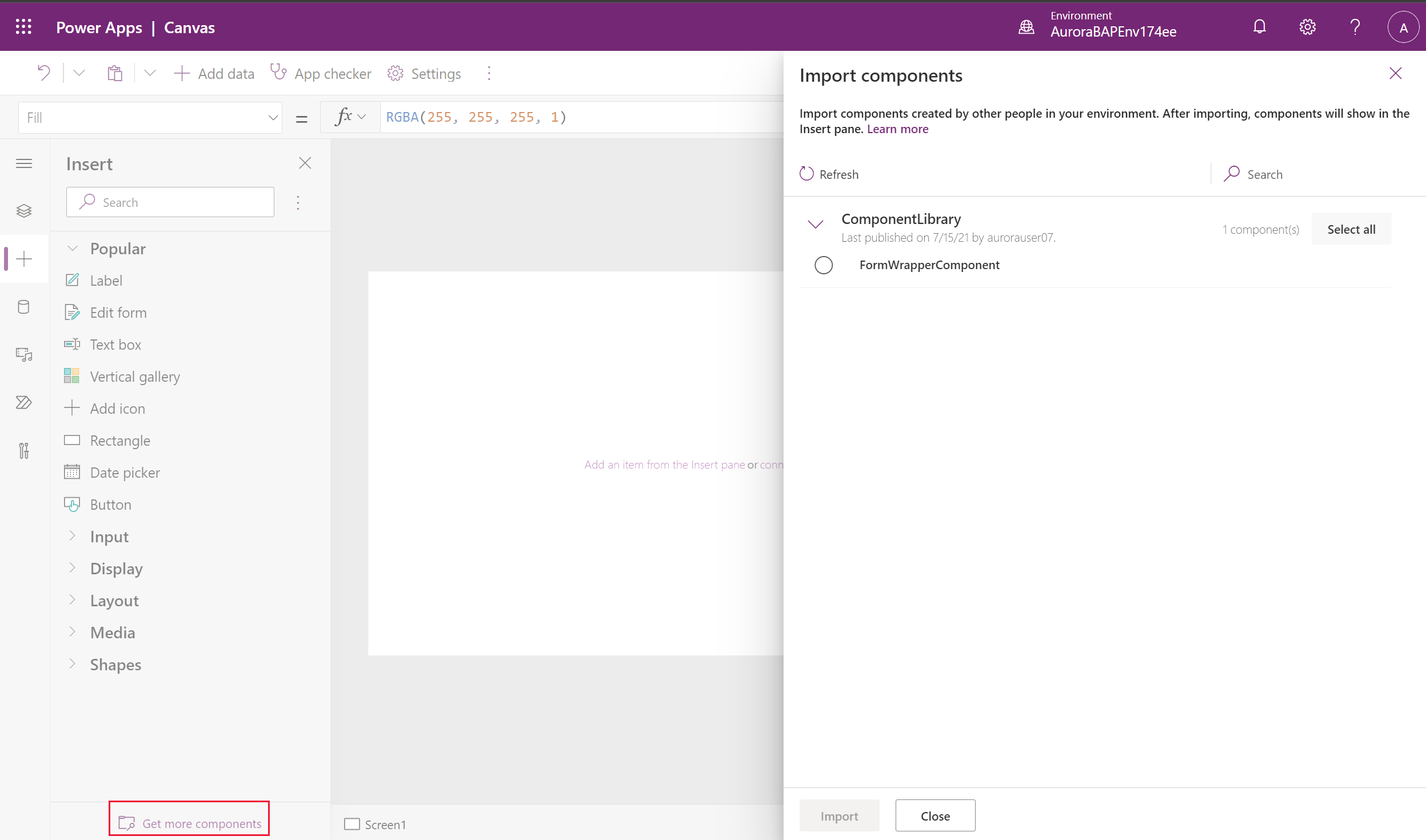Click Import button to confirm selection
This screenshot has height=840, width=1426.
point(838,814)
